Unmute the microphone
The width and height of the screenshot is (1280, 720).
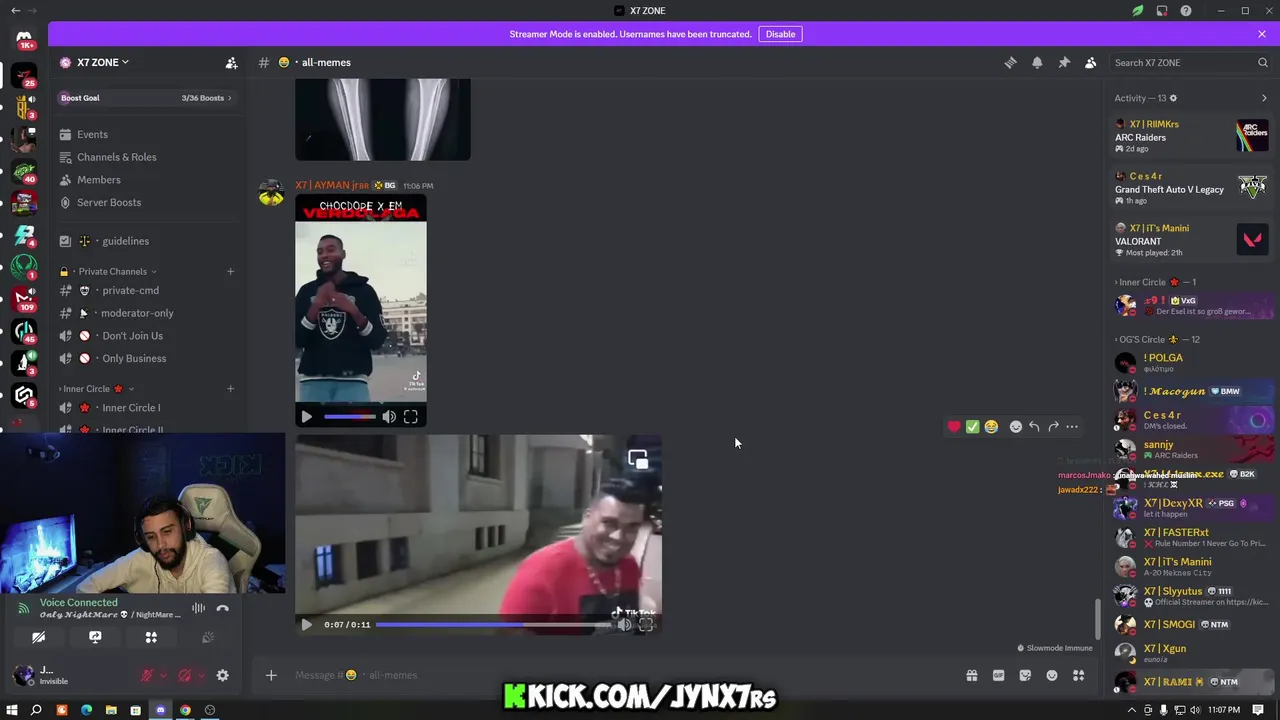(147, 676)
